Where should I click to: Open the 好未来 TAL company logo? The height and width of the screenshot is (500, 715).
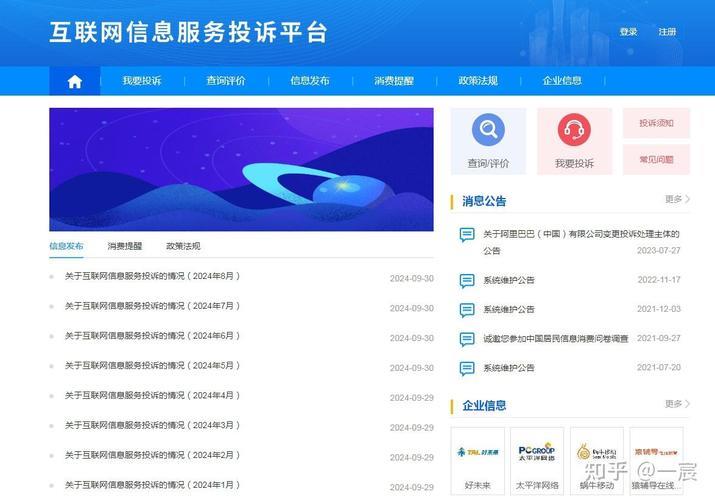(x=478, y=452)
